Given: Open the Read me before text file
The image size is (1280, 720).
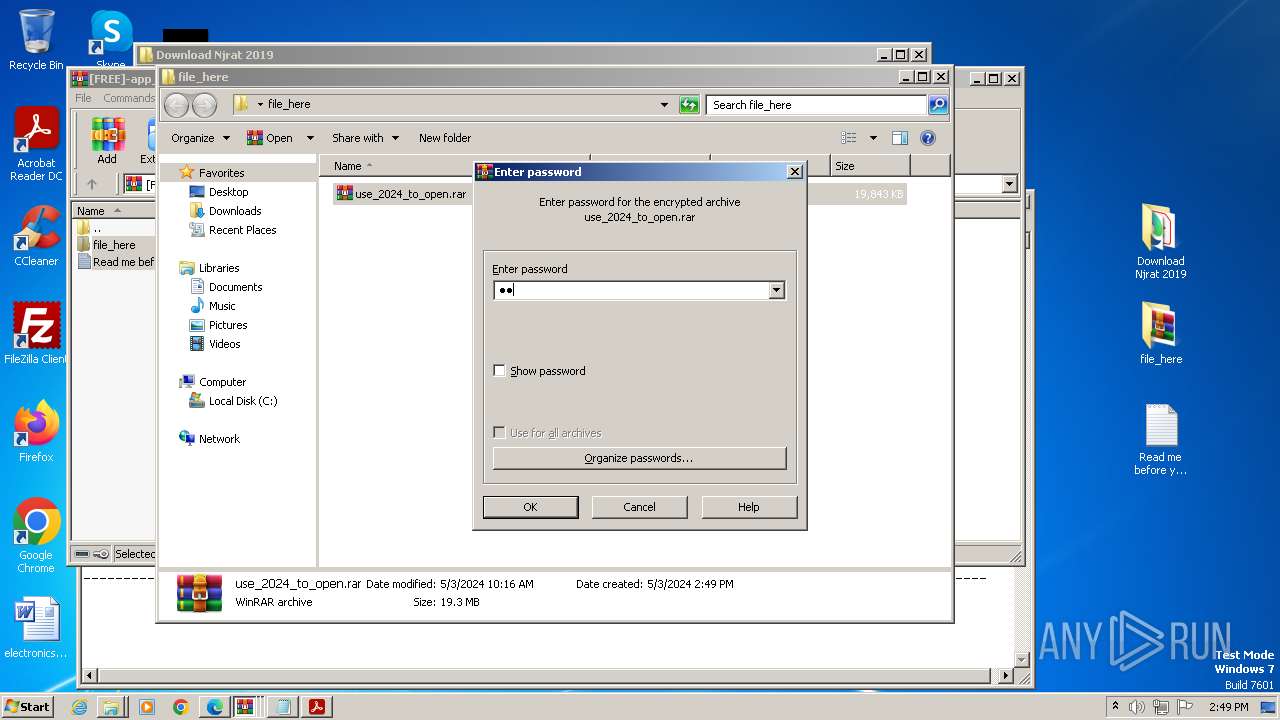Looking at the screenshot, I should coord(1160,440).
